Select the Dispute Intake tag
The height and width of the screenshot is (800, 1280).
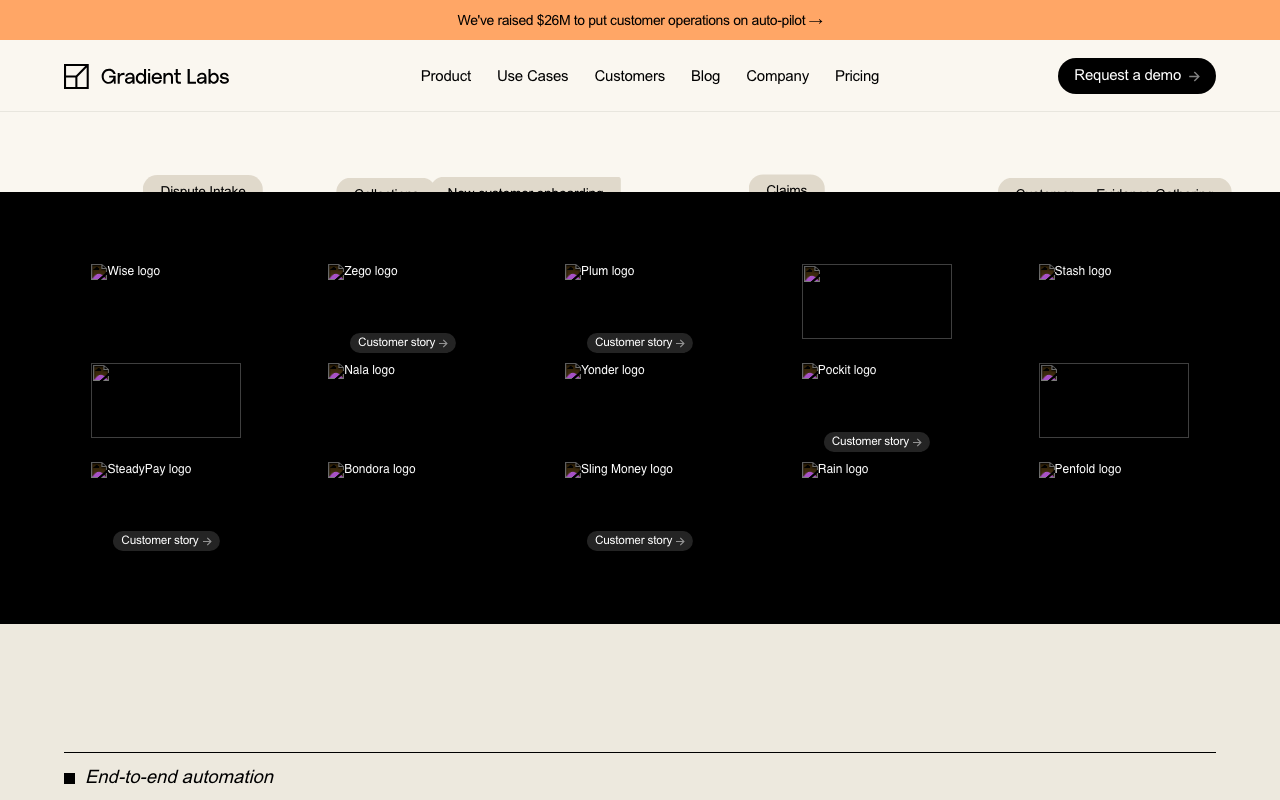pyautogui.click(x=203, y=184)
